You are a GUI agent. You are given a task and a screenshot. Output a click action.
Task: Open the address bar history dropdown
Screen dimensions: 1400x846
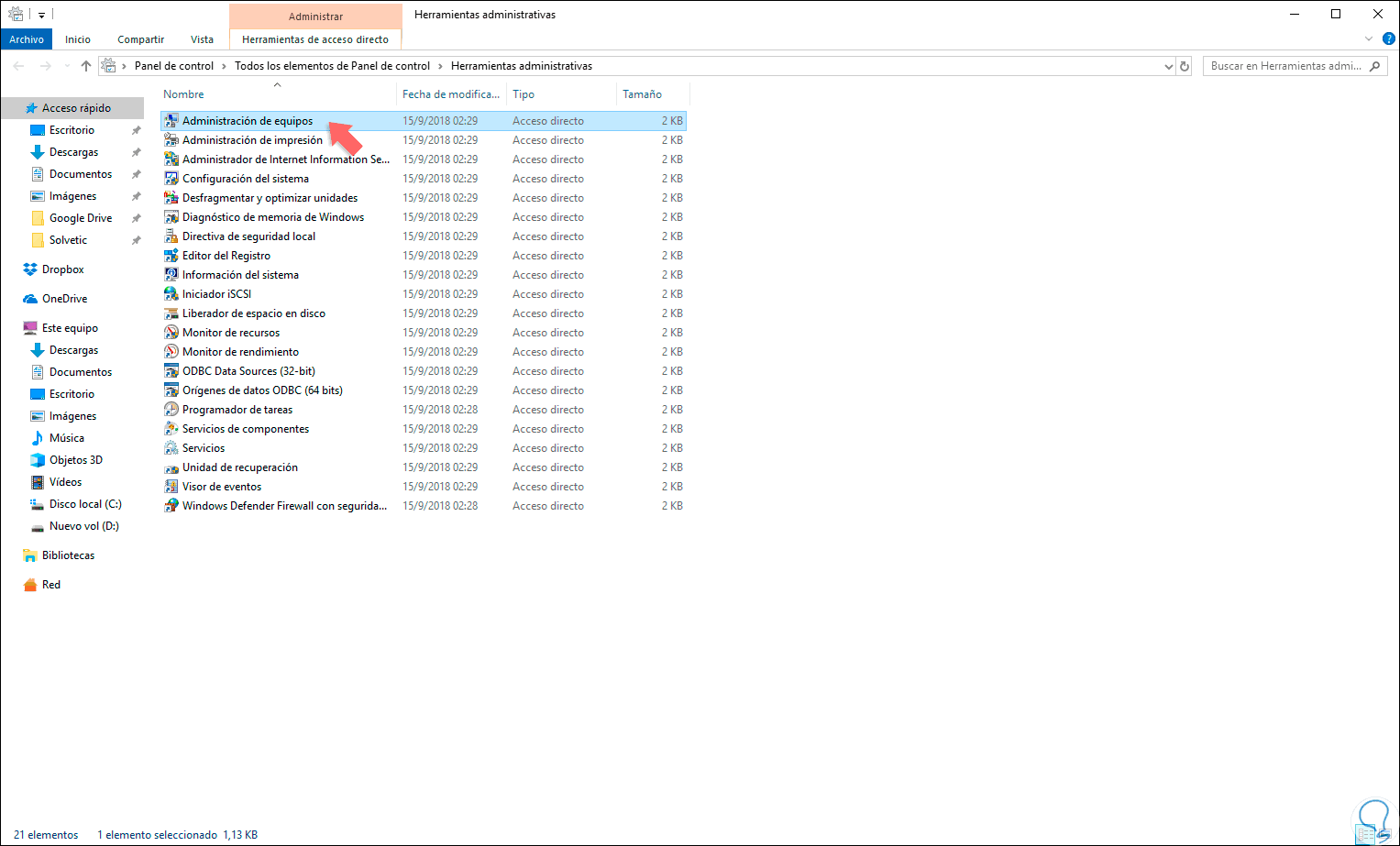tap(1168, 66)
